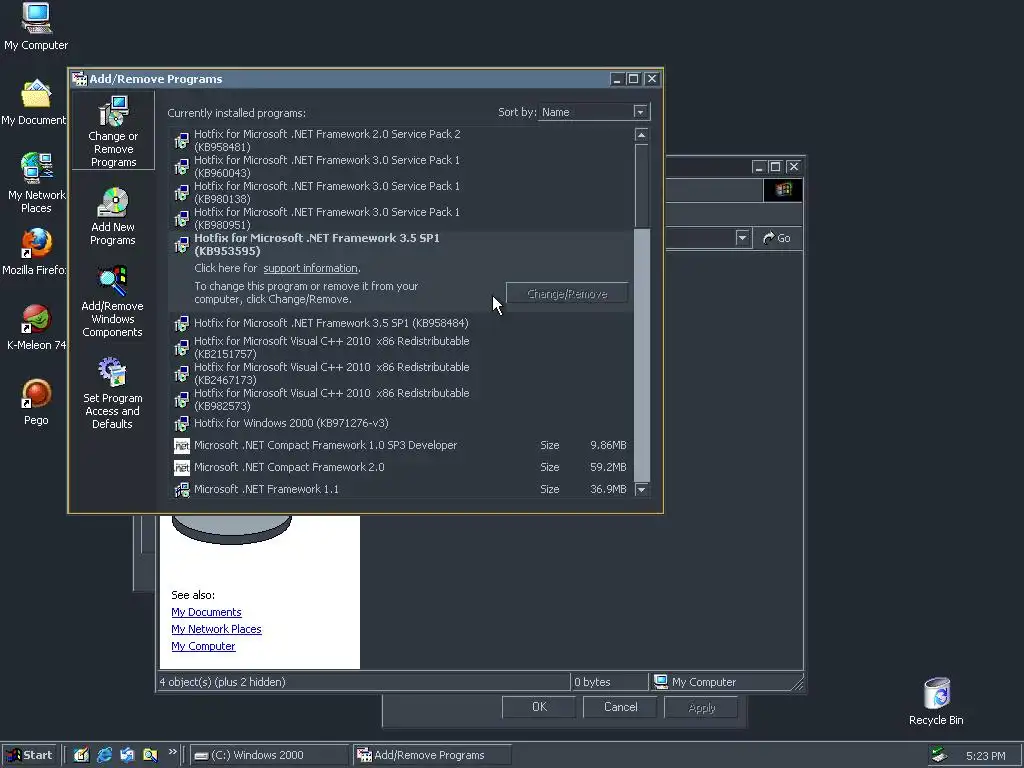Open Add New Programs in sidebar
1024x768 pixels.
[113, 216]
